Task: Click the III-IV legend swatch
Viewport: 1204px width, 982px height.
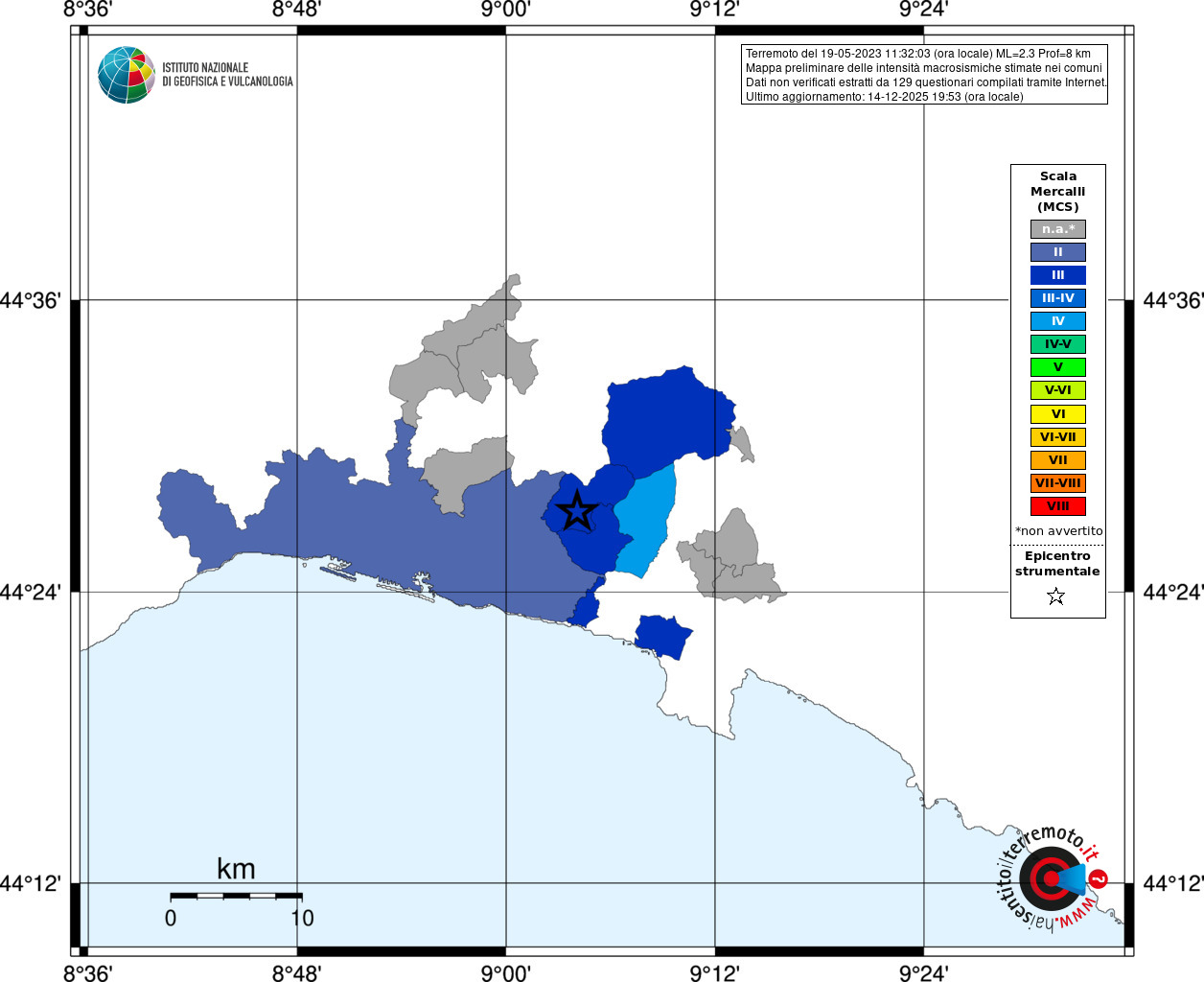Action: 1058,298
